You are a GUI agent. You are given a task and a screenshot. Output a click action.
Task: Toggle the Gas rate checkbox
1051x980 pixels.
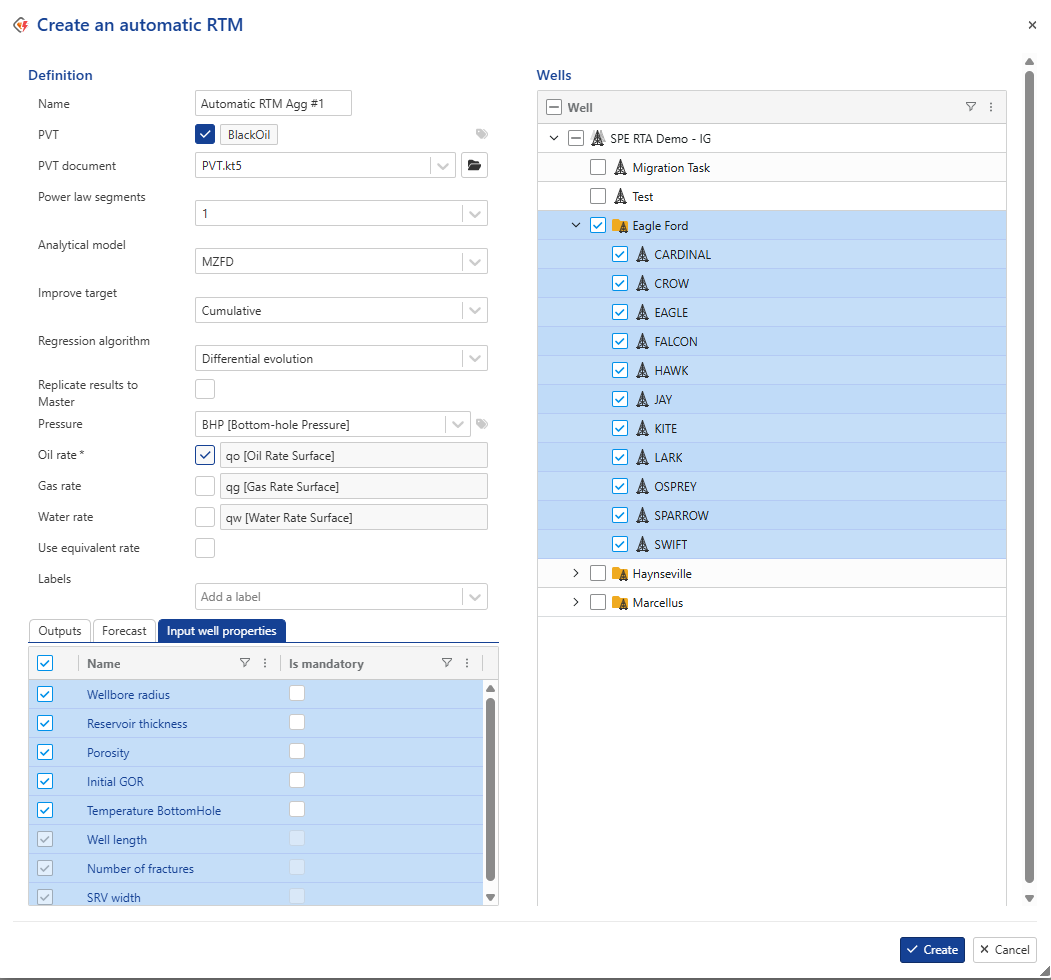[205, 486]
